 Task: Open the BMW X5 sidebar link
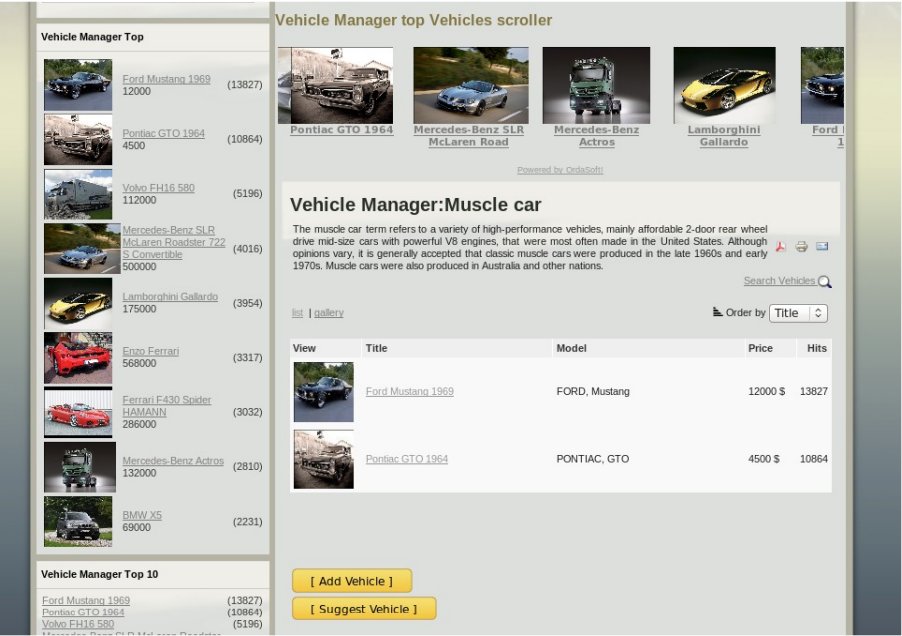pos(142,515)
